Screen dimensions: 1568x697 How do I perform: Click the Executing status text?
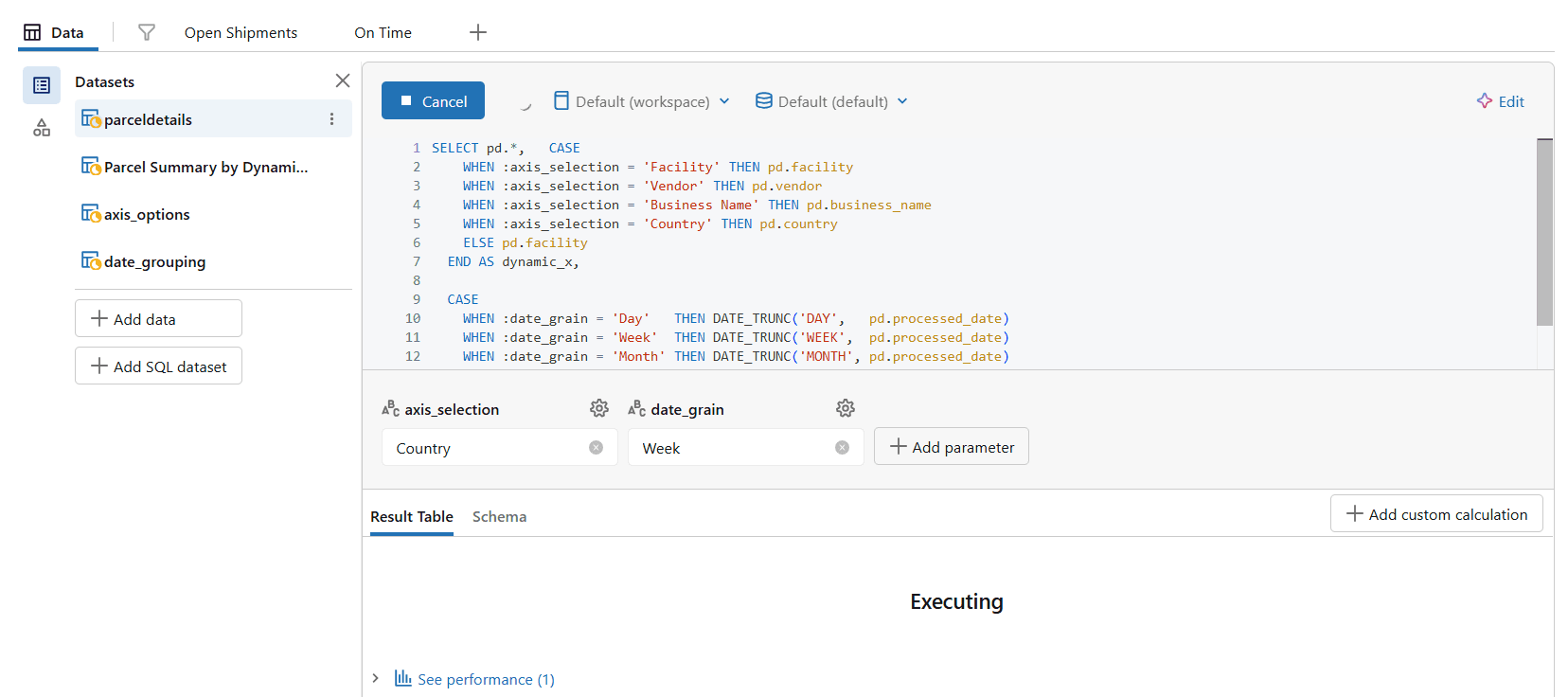956,601
